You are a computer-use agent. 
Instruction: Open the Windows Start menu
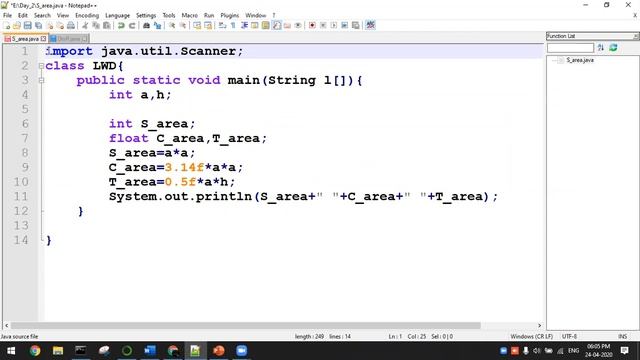pos(11,351)
